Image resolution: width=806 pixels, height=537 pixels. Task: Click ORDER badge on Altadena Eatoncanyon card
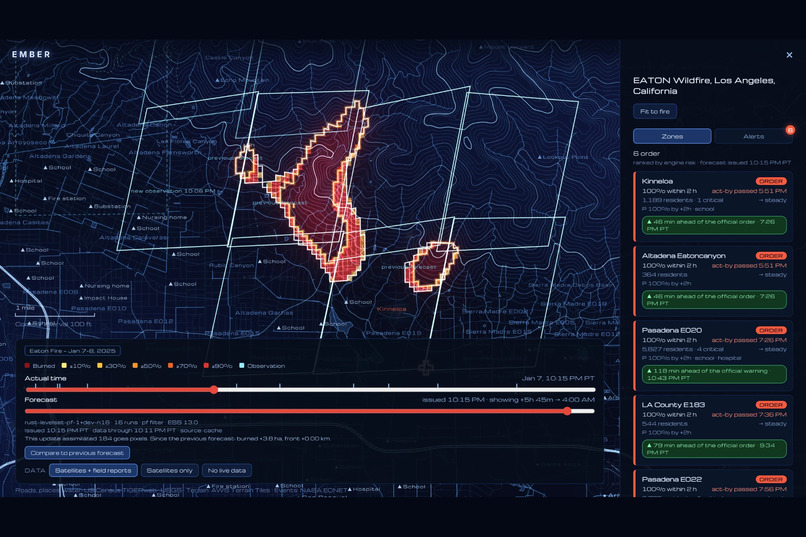click(771, 256)
